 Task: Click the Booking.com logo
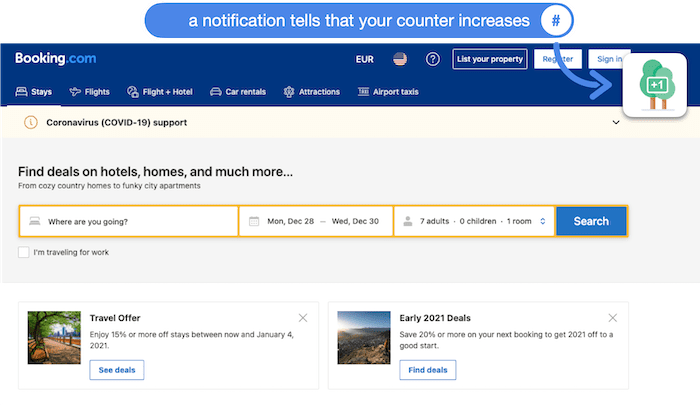55,58
